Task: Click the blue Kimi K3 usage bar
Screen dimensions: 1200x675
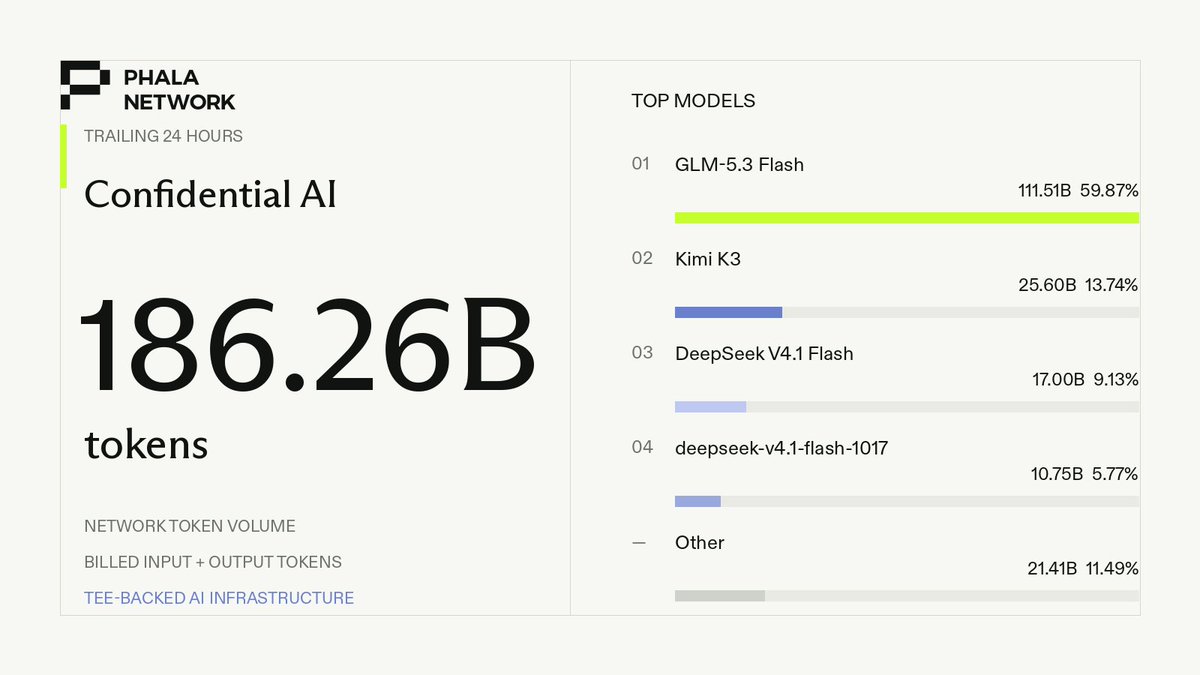Action: coord(728,312)
